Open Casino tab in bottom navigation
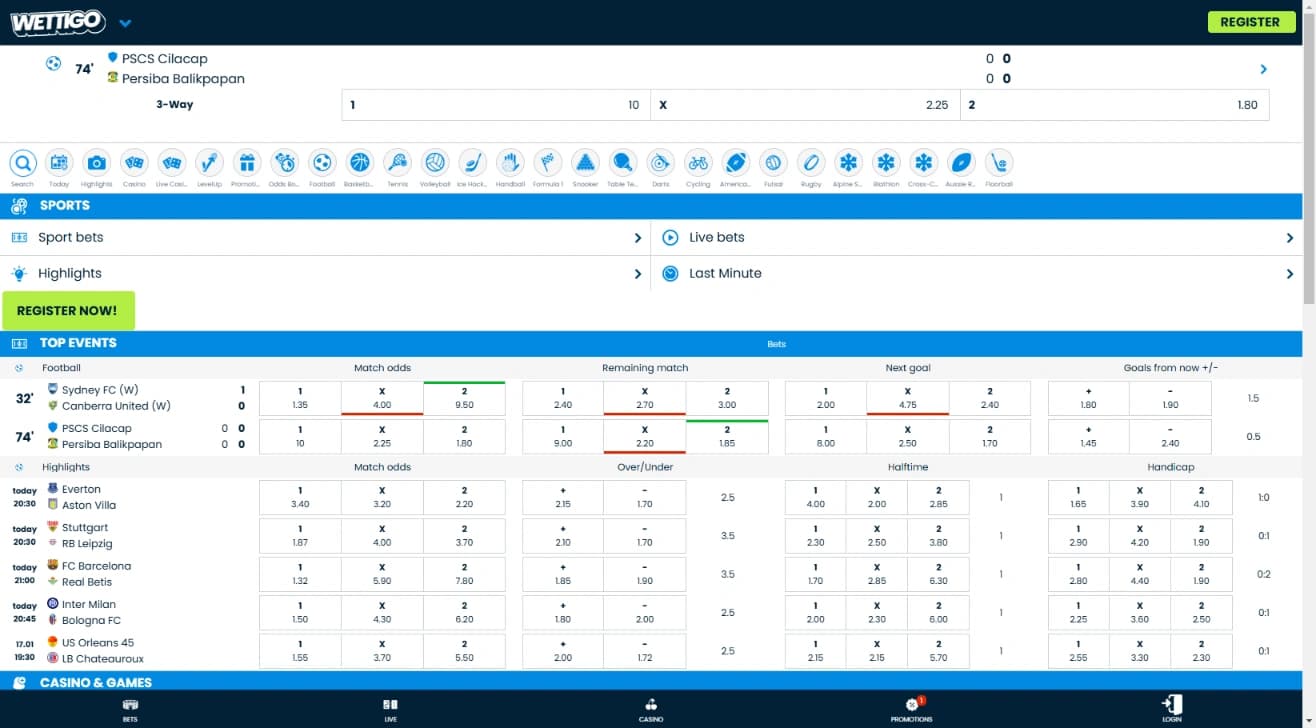This screenshot has width=1316, height=728. [651, 709]
